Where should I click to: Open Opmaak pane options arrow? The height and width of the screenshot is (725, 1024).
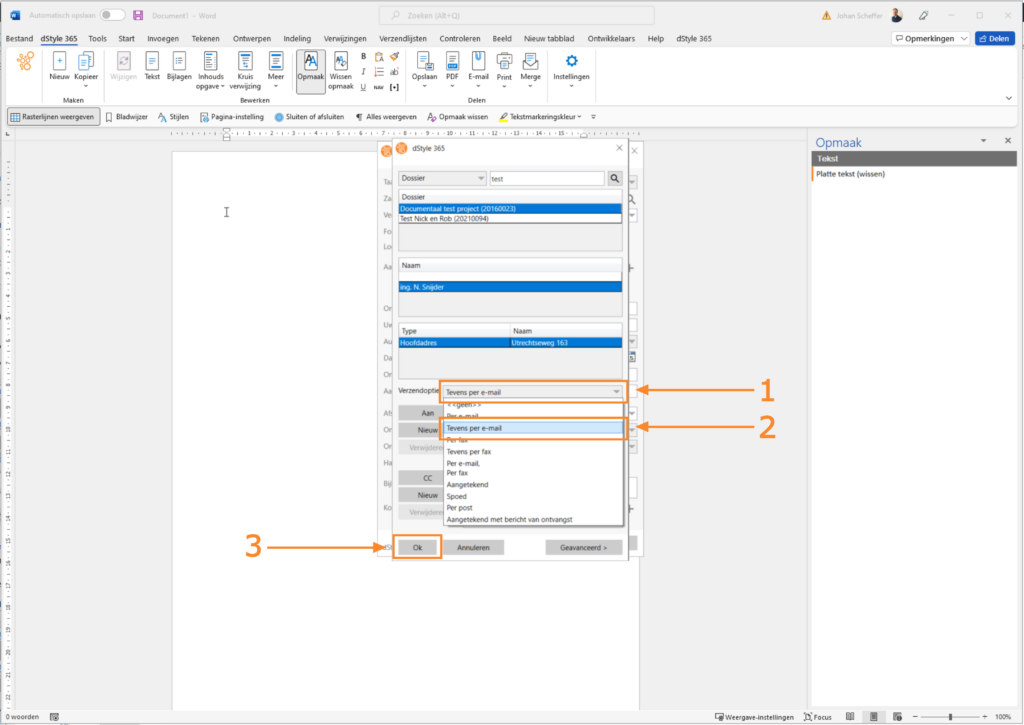pyautogui.click(x=984, y=140)
